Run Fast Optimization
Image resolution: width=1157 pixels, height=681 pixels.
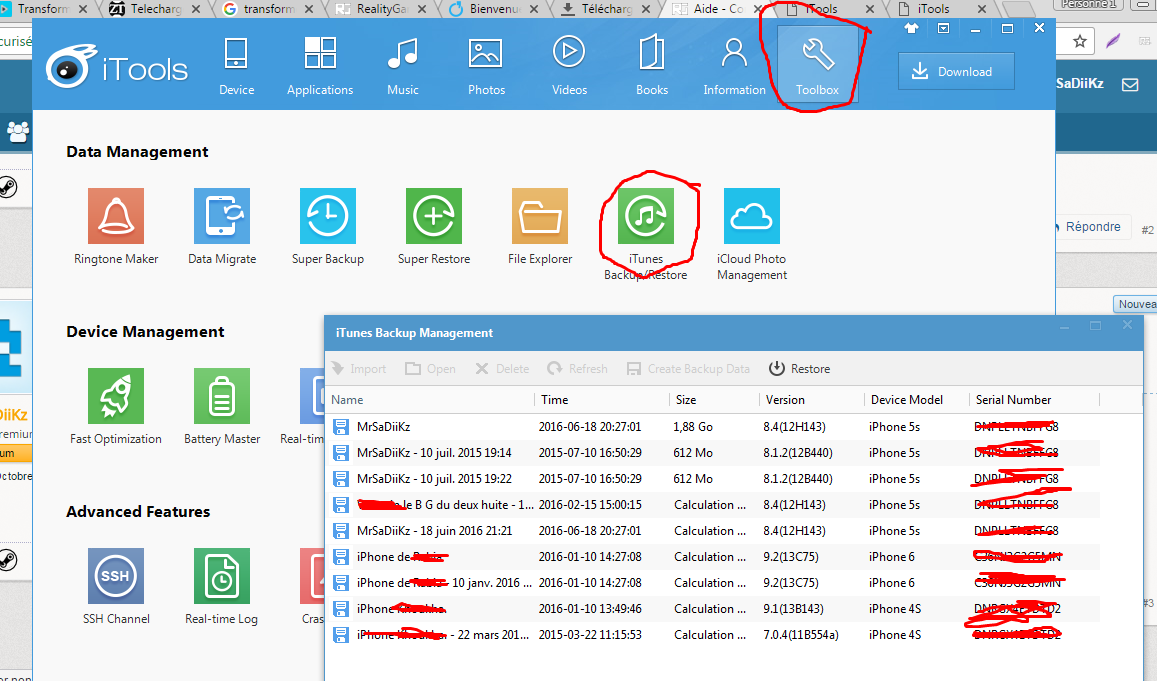116,407
